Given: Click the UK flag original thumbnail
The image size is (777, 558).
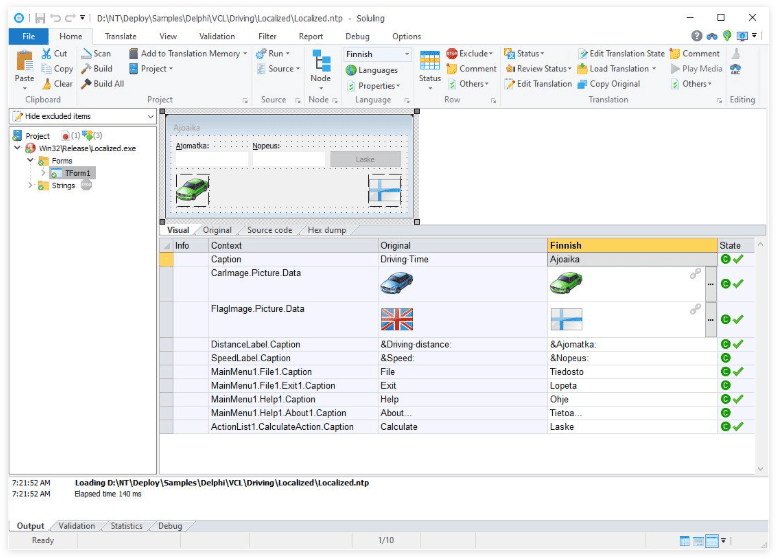Looking at the screenshot, I should click(396, 319).
